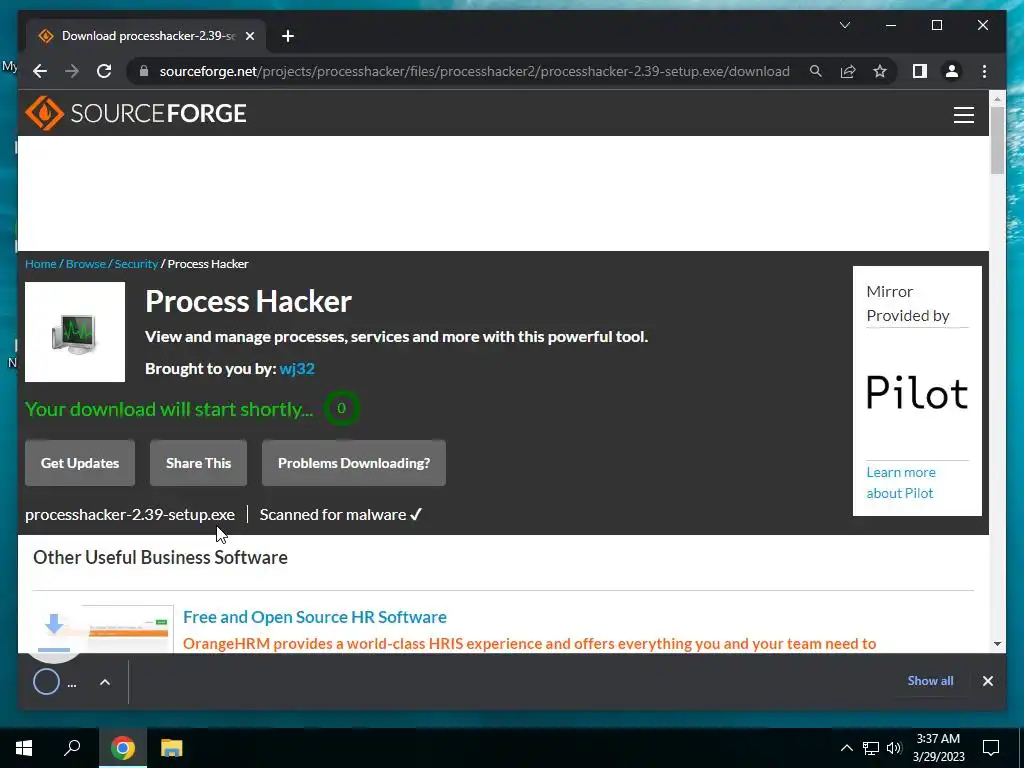Open the Windows Start menu
1024x768 pixels.
click(24, 748)
